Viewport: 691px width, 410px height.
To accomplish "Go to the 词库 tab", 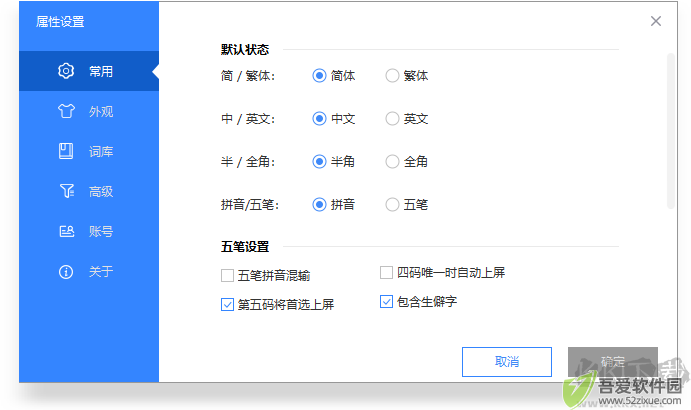I will [x=89, y=151].
